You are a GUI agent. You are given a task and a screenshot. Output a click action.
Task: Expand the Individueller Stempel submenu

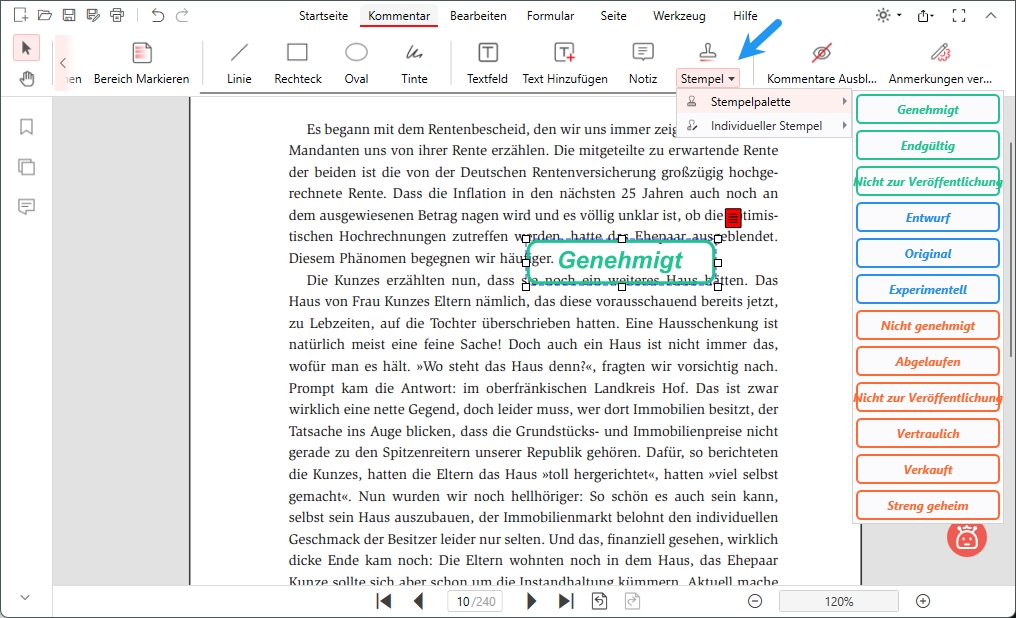pos(763,126)
